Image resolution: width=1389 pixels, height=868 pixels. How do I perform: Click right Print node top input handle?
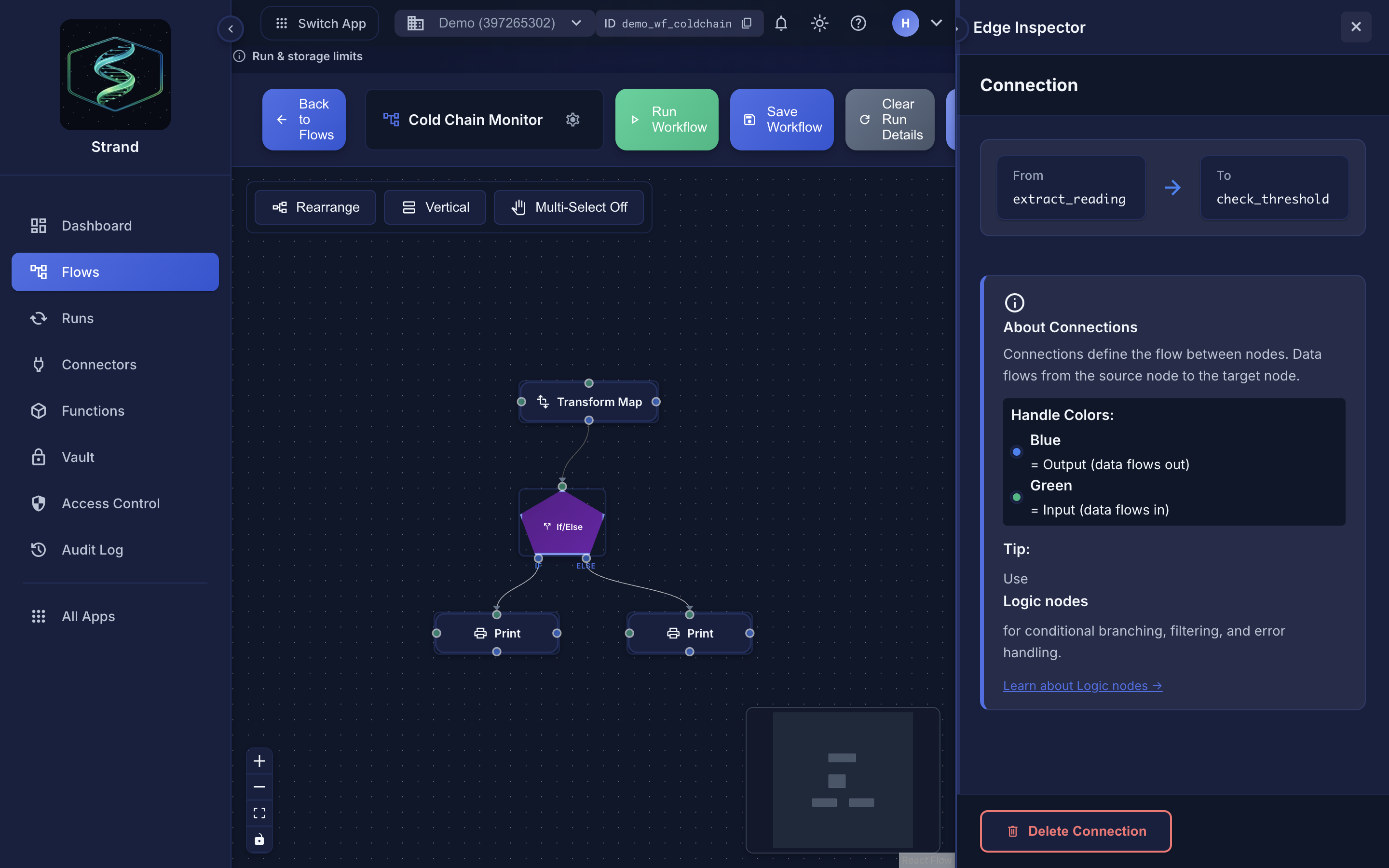[690, 615]
